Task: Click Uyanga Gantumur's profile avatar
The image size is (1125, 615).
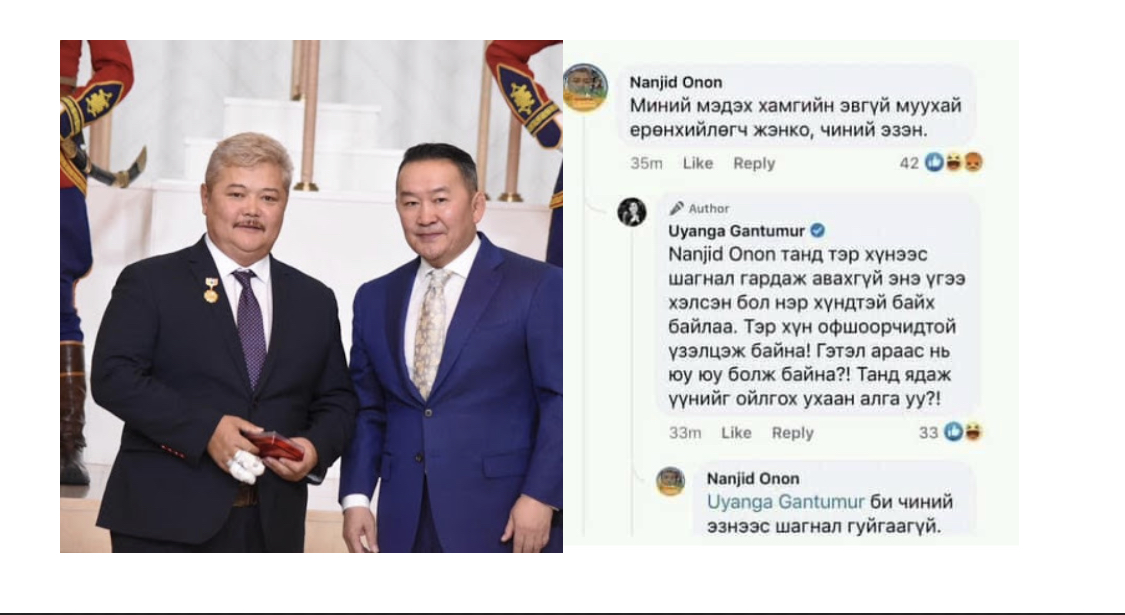Action: [x=632, y=212]
